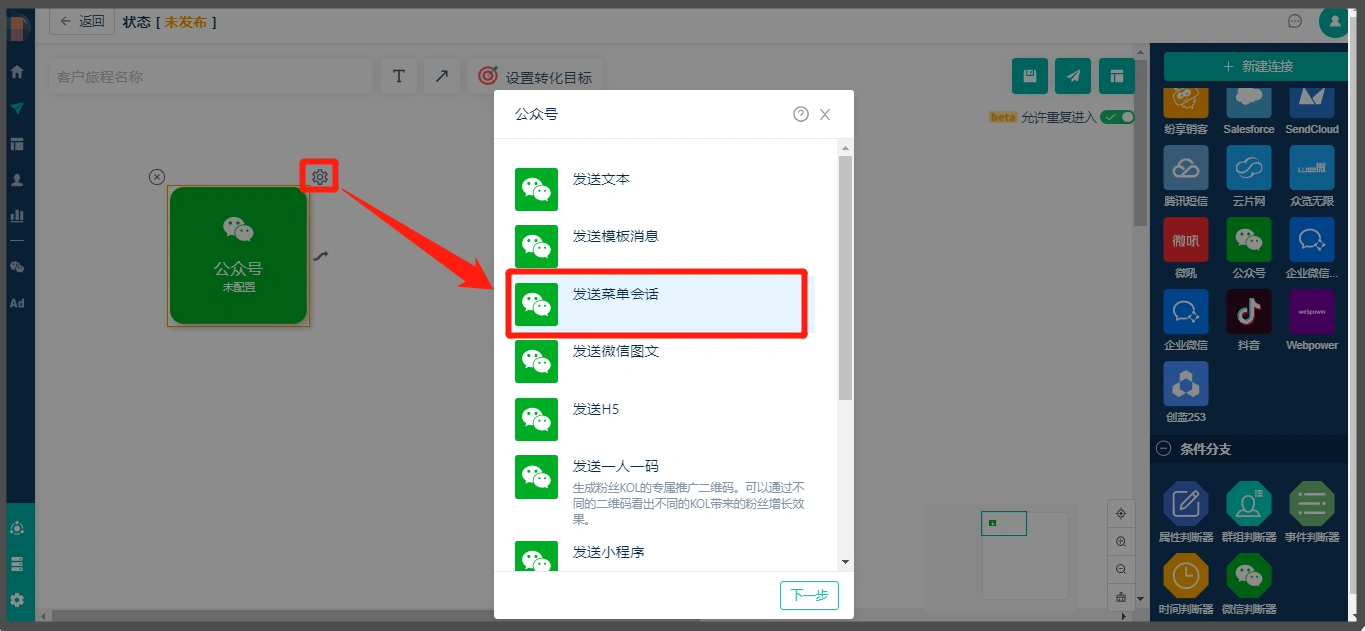Click the publish paper-plane toolbar button
Screen dimensions: 1365x631
[1073, 76]
